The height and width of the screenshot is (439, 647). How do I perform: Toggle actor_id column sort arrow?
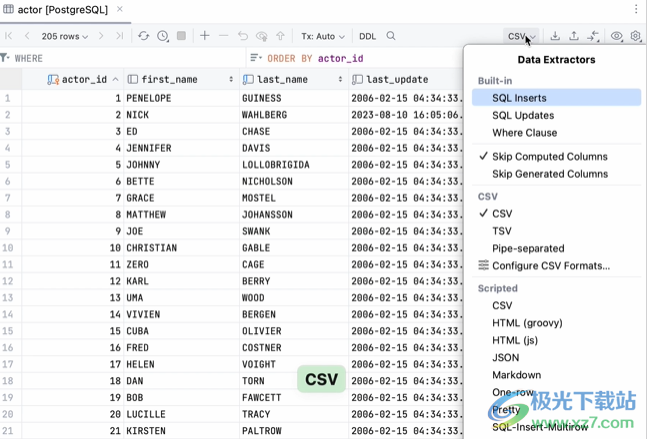coord(116,79)
